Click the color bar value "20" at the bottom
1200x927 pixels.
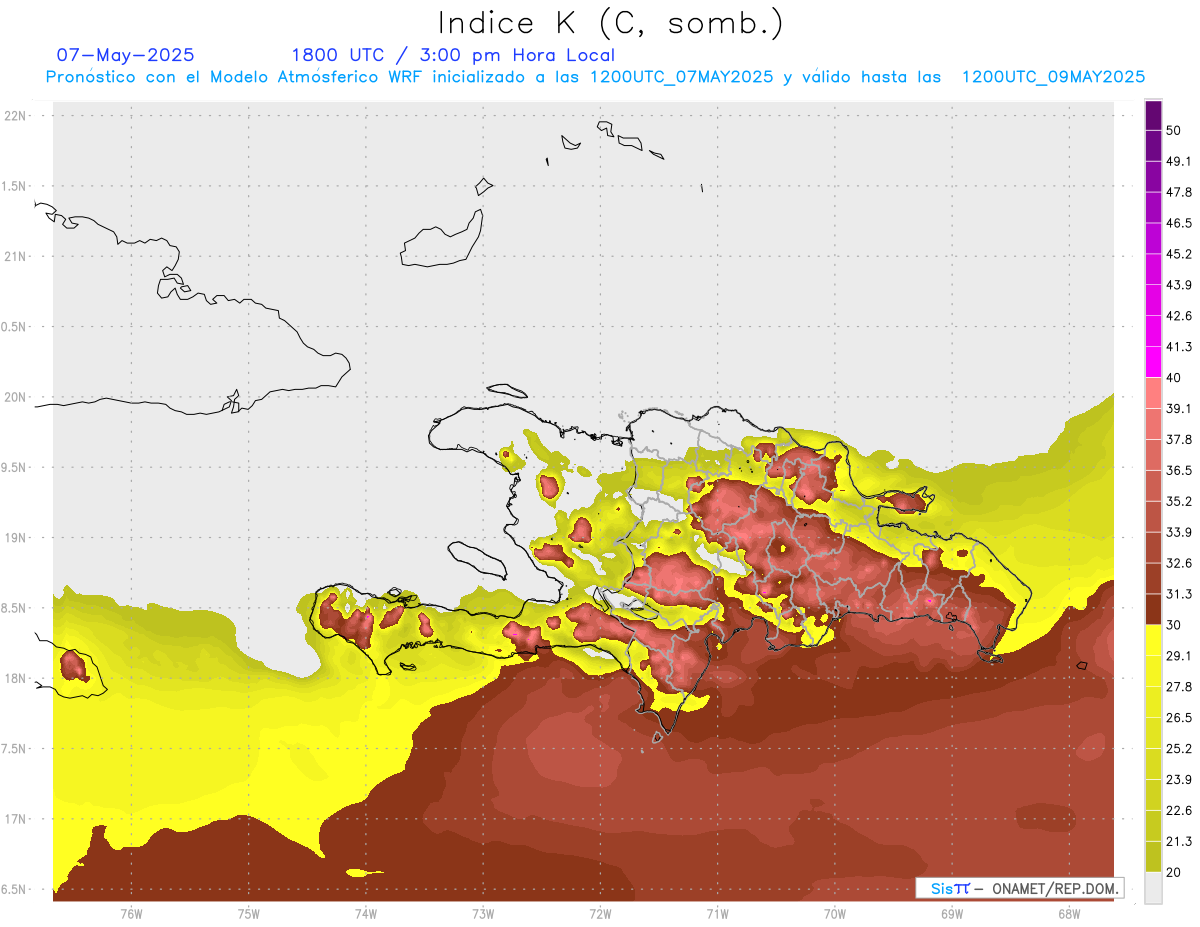tap(1174, 872)
